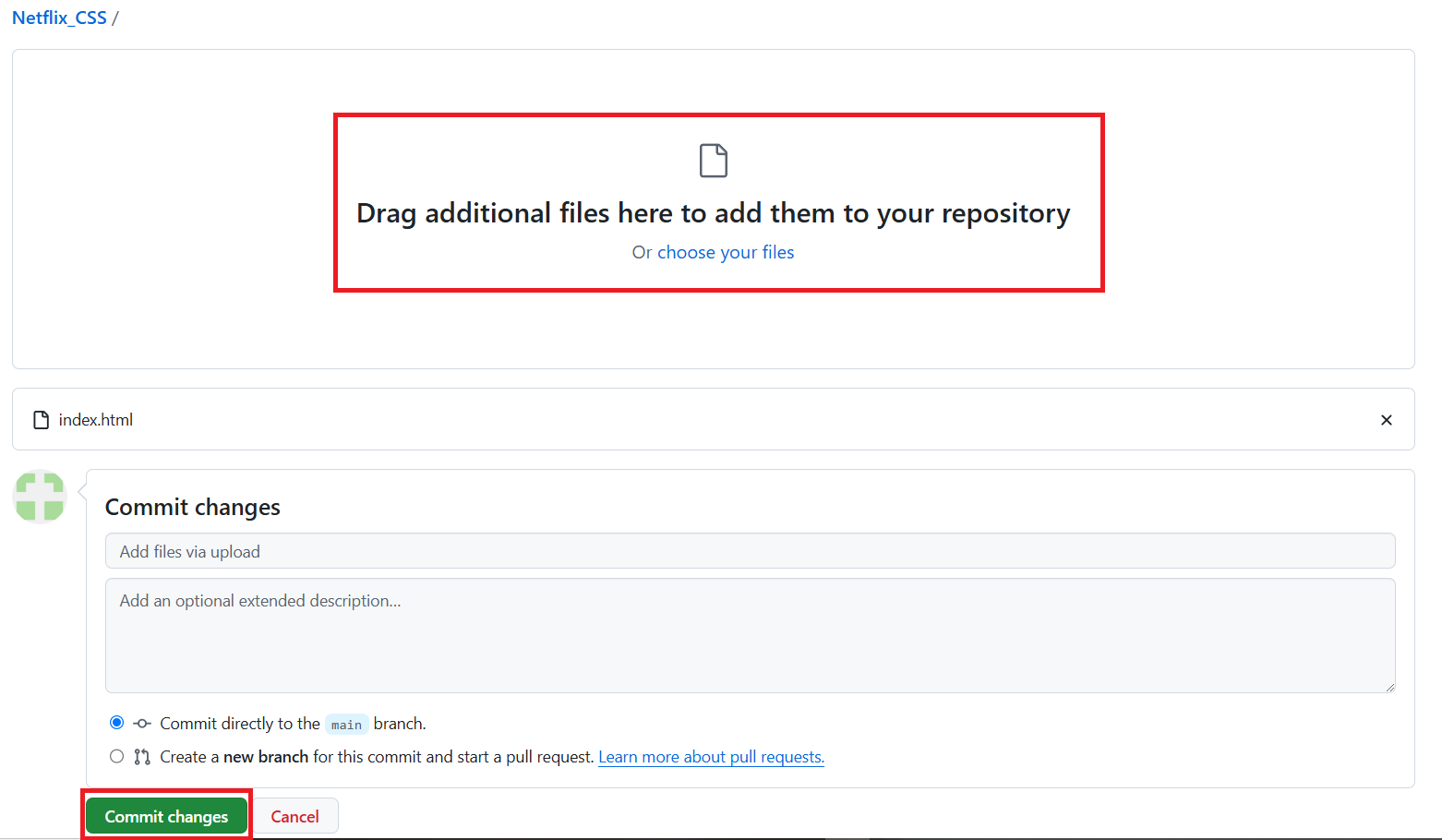
Task: Click the file icon in the upload drop zone
Action: [714, 161]
